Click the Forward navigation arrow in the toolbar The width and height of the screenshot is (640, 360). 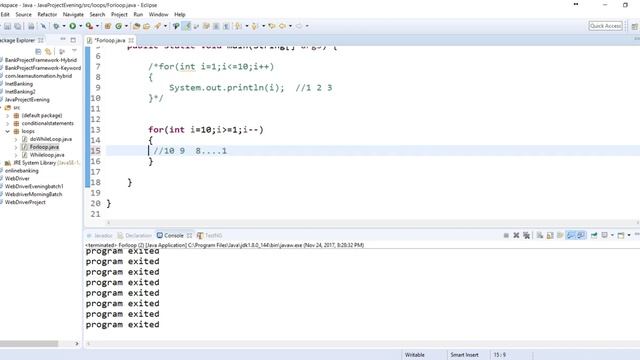point(299,26)
